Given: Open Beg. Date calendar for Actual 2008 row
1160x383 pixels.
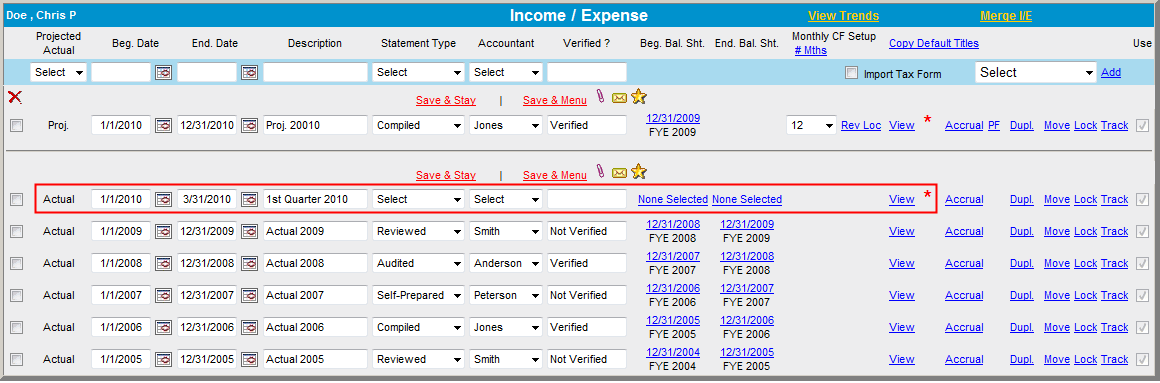Looking at the screenshot, I should click(163, 263).
